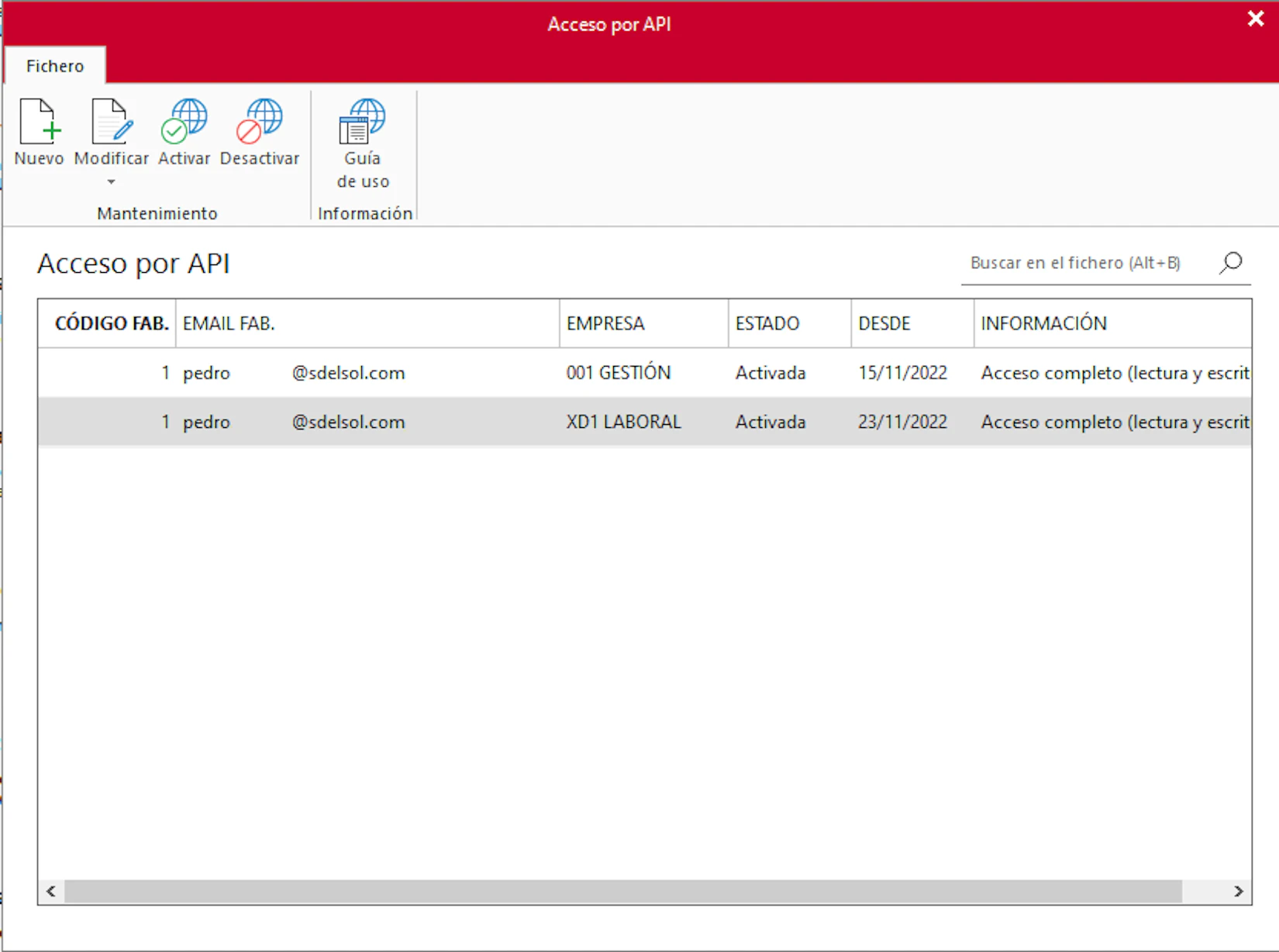Screen dimensions: 1279x952
Task: Click the search magnifying glass icon
Action: point(1231,263)
